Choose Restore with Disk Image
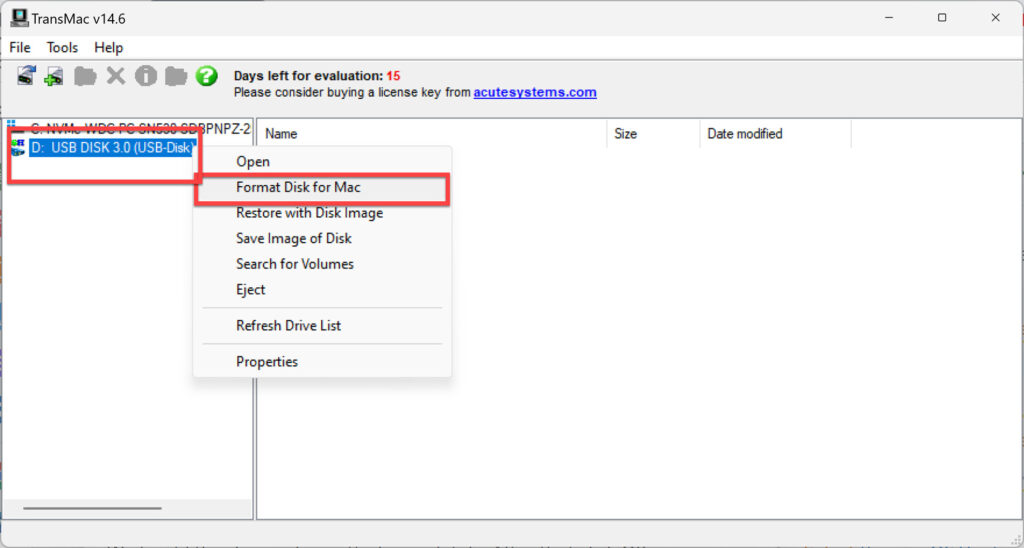Screen dimensions: 1024x548 (323, 213)
